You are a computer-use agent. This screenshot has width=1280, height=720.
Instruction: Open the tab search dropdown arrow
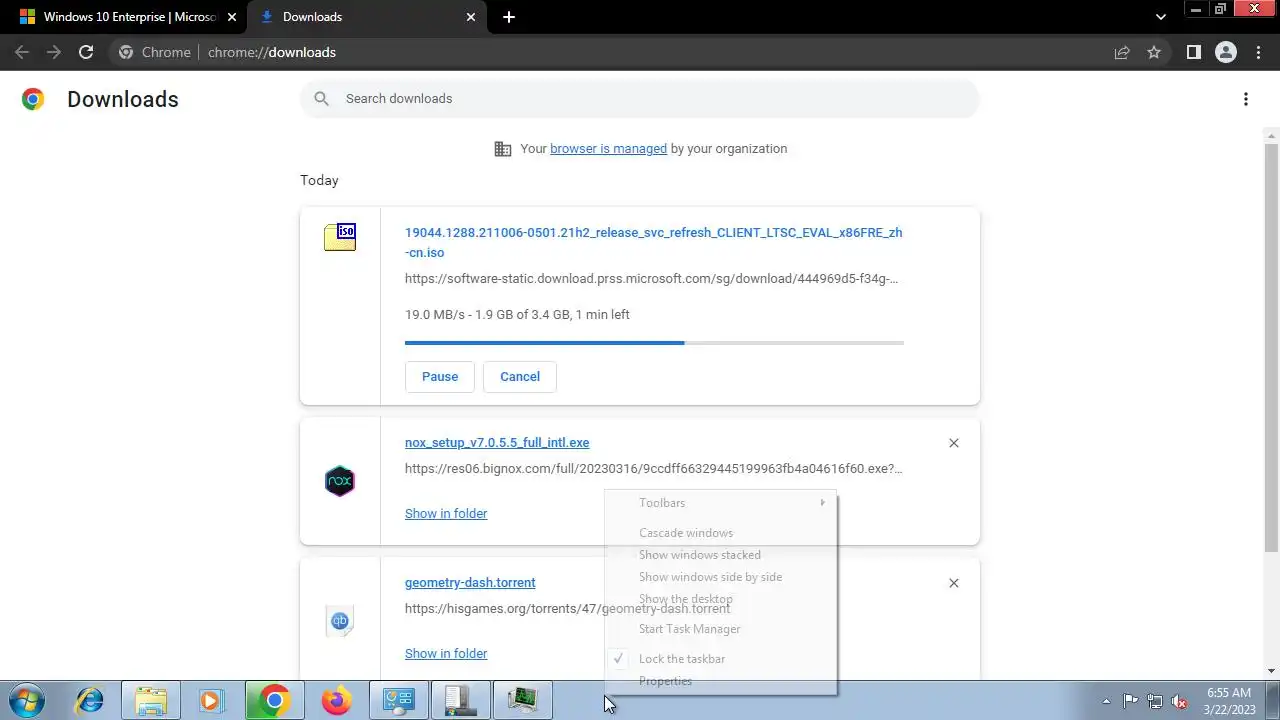coord(1161,17)
